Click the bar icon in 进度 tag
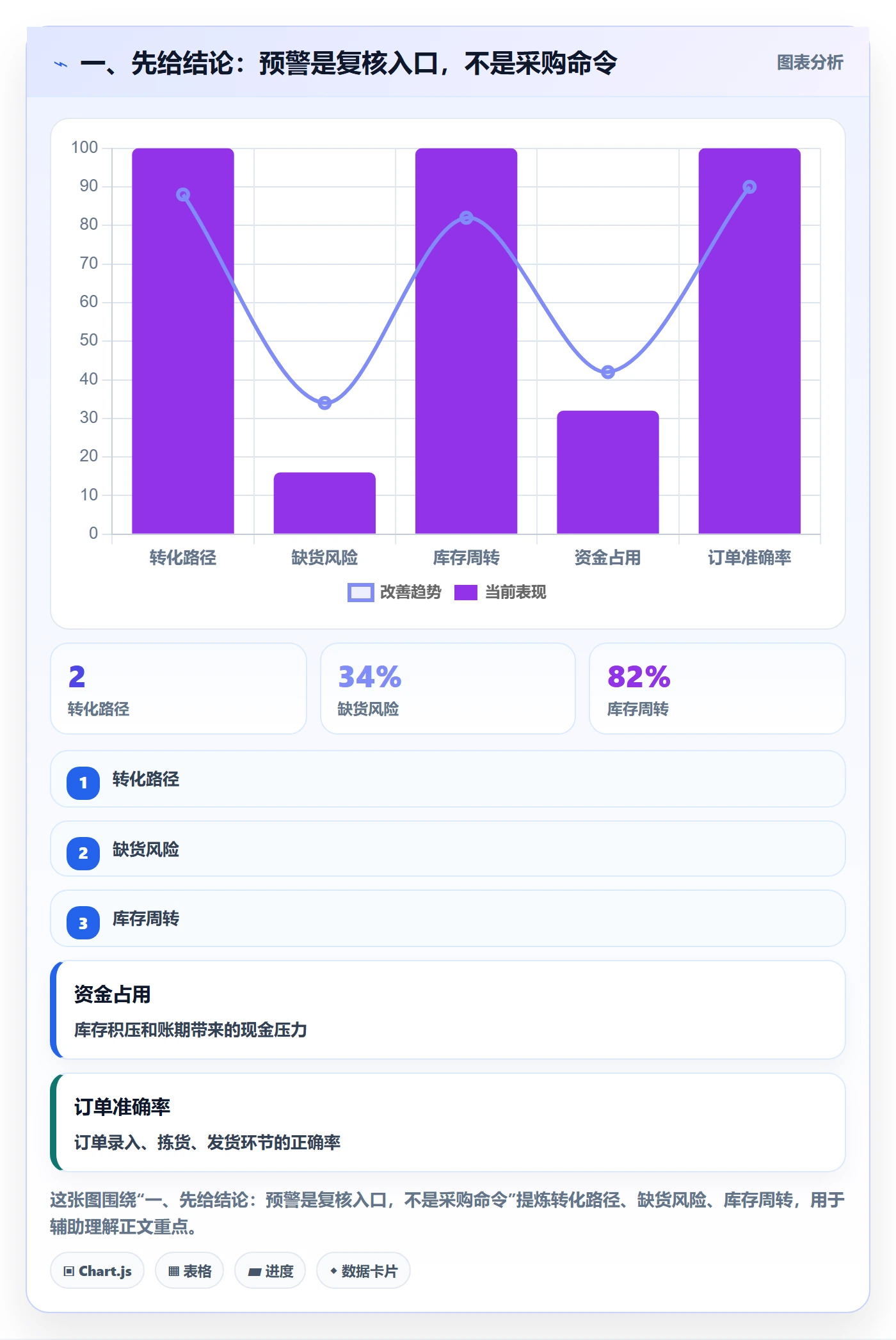 [x=255, y=1272]
